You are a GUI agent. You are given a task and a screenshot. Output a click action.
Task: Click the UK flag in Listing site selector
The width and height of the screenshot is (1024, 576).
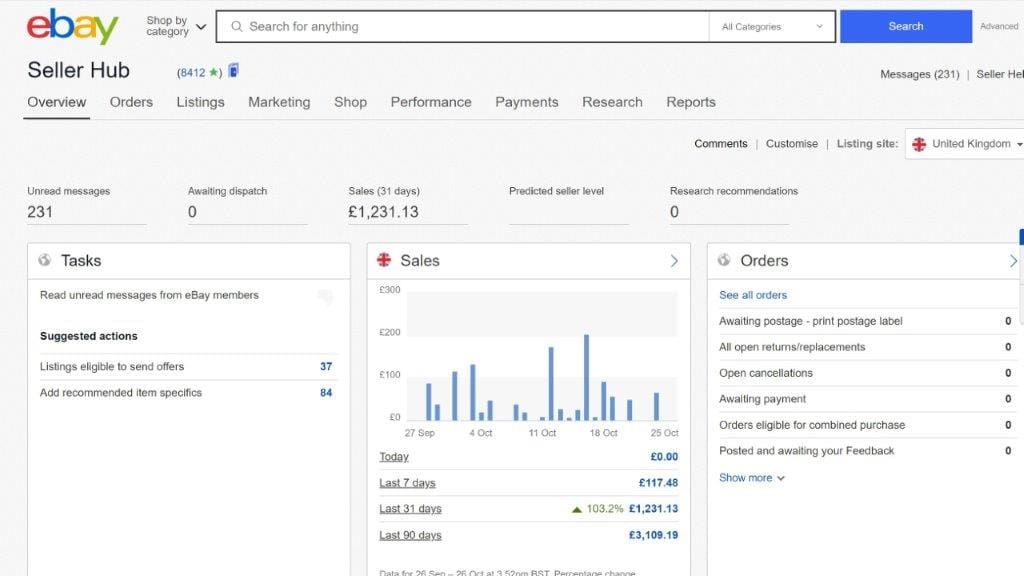pyautogui.click(x=919, y=144)
